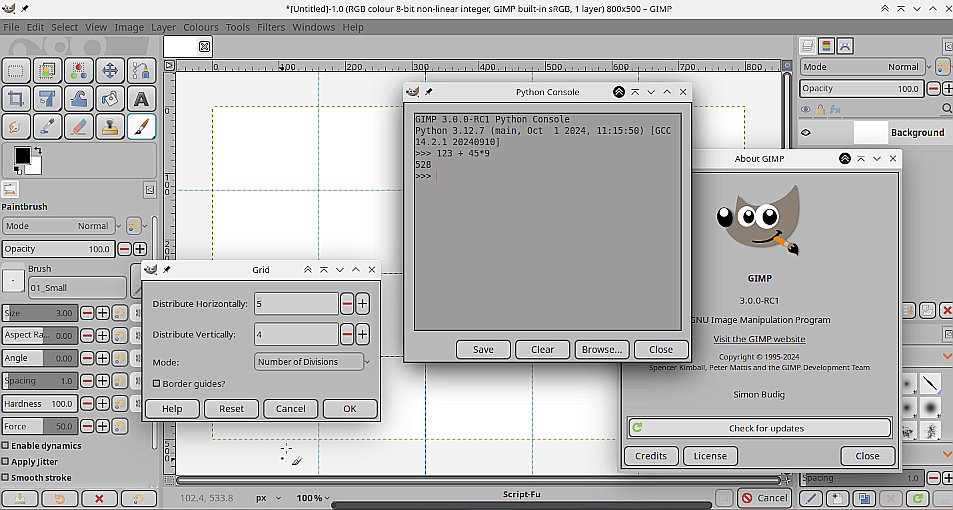Select the Unified Transform tool
The width and height of the screenshot is (953, 510).
tap(47, 98)
